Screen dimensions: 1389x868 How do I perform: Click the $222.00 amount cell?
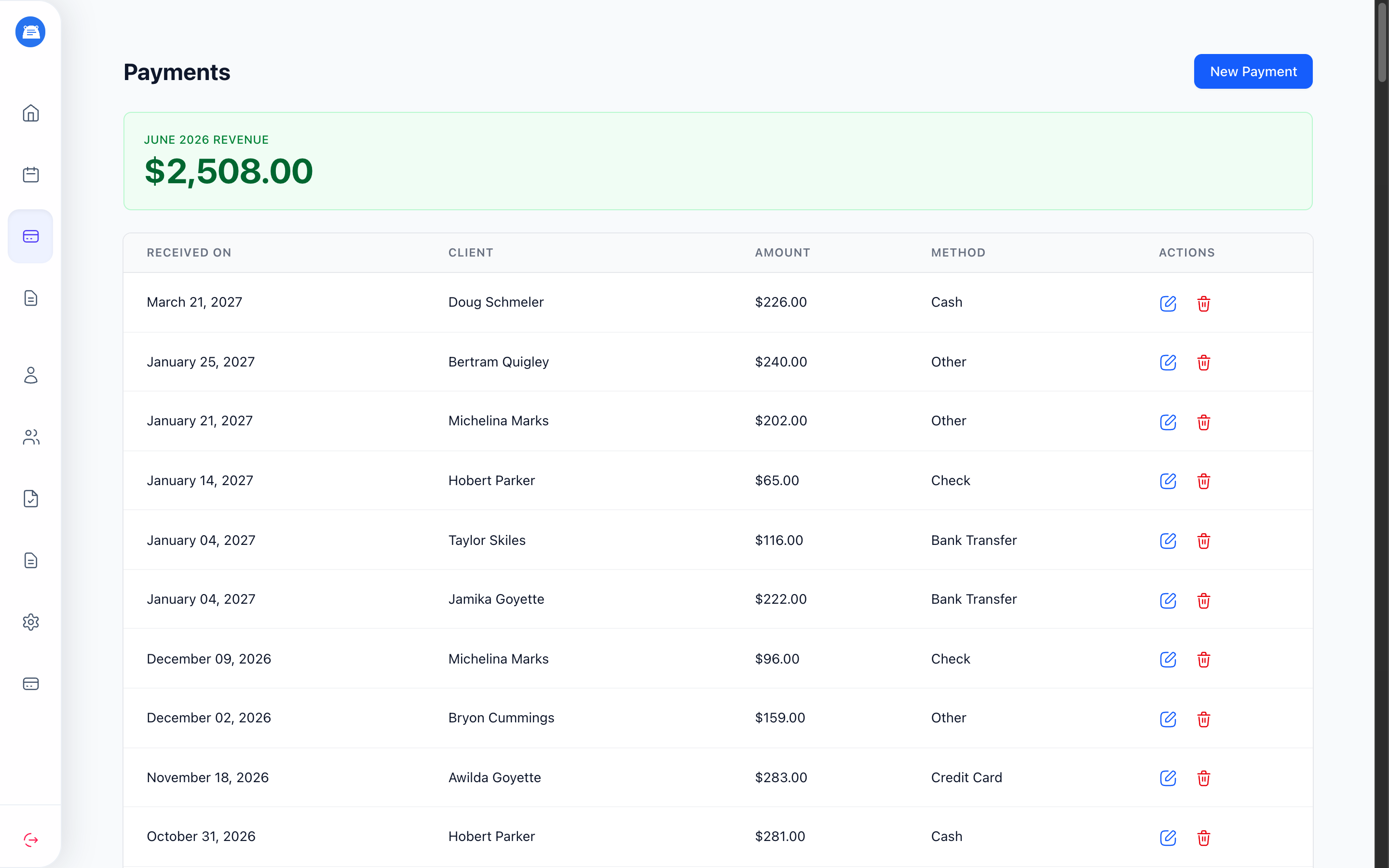tap(781, 599)
